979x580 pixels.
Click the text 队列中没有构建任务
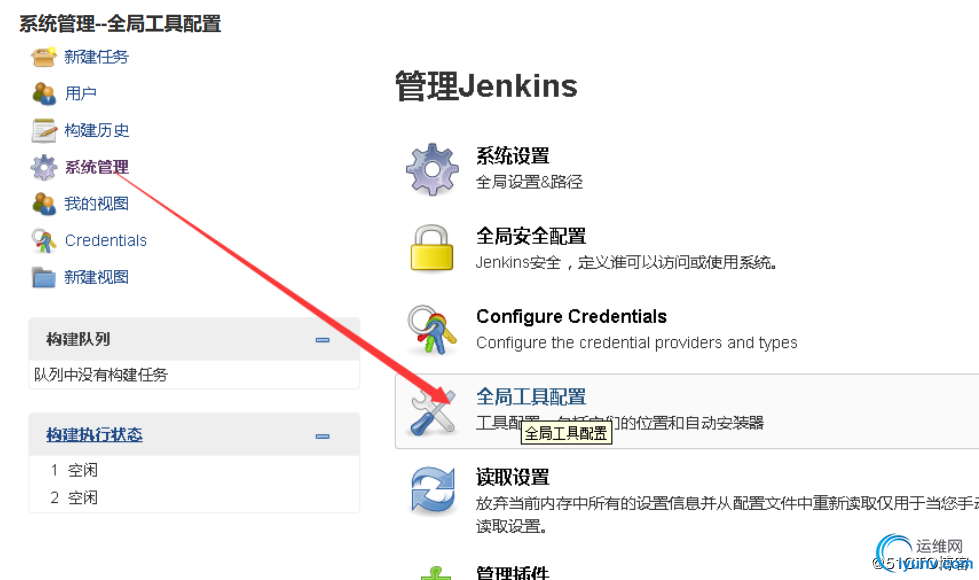pyautogui.click(x=101, y=375)
